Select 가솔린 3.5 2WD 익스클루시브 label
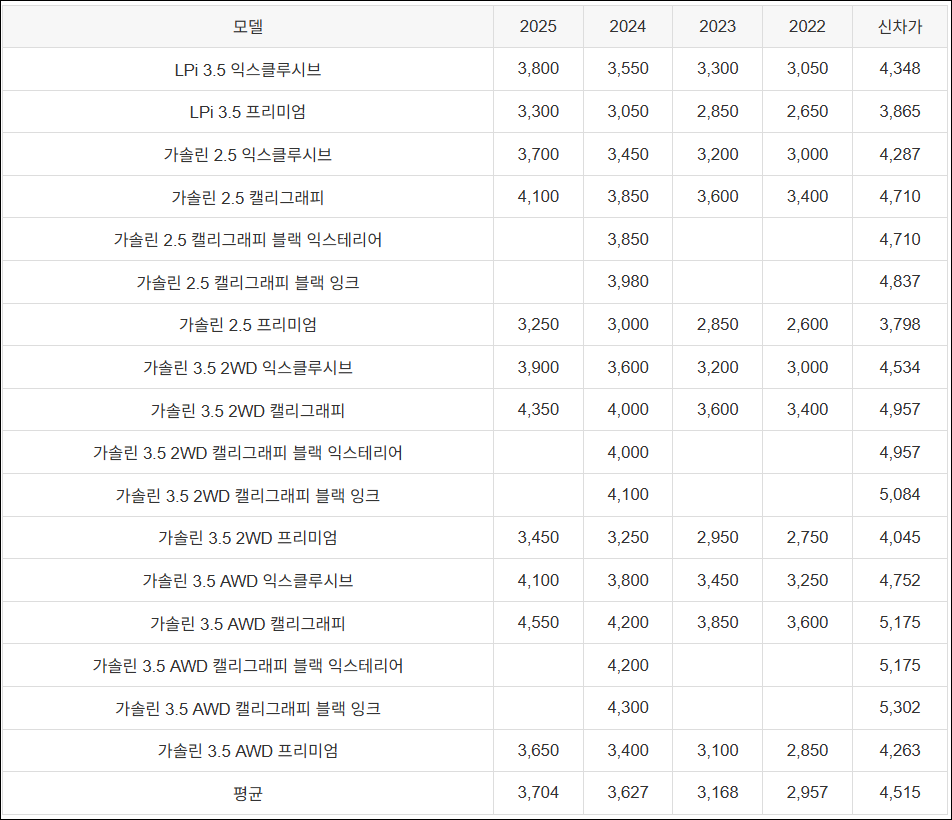The height and width of the screenshot is (820, 952). [x=248, y=367]
